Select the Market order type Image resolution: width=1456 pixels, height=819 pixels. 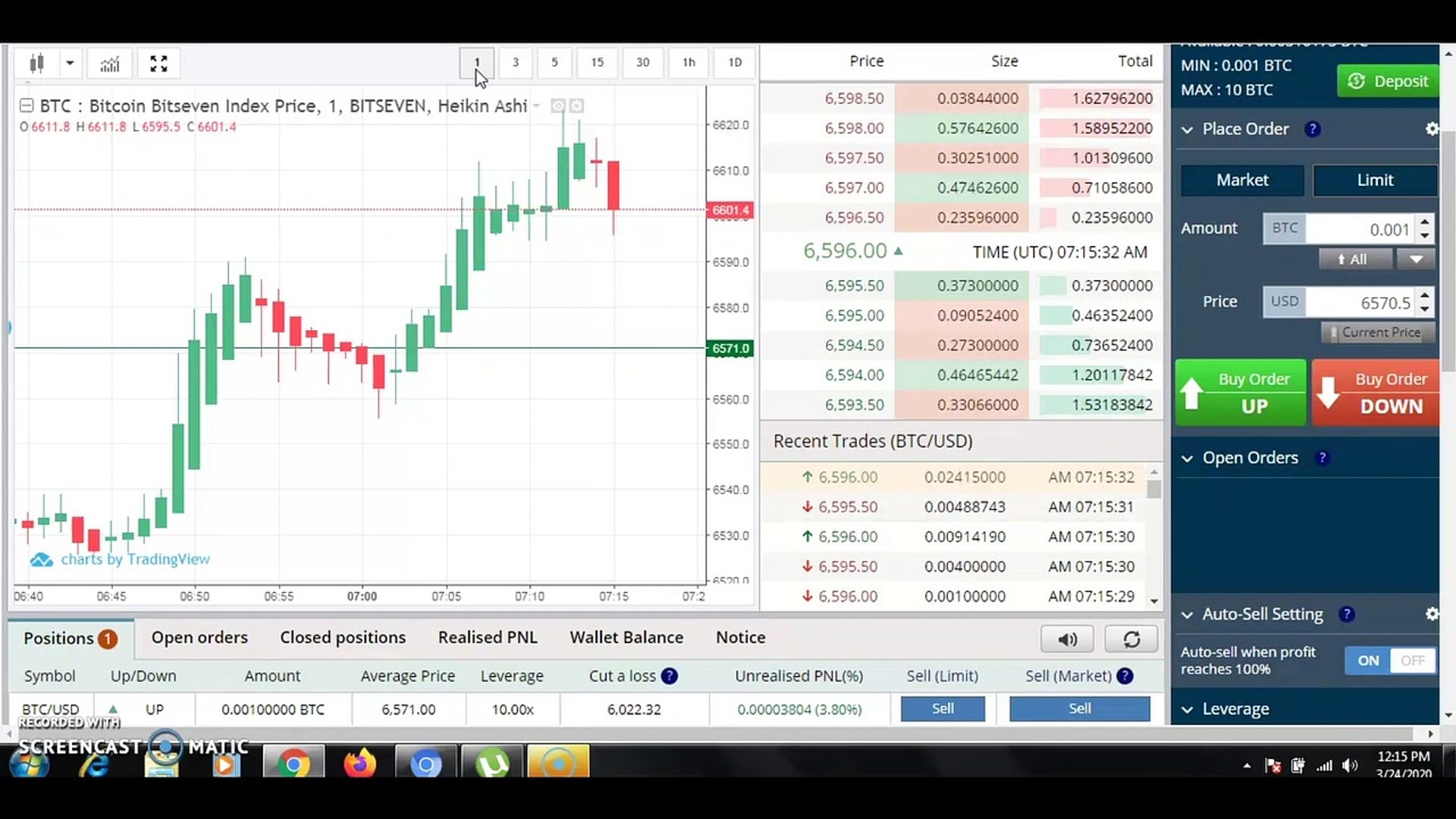coord(1242,180)
